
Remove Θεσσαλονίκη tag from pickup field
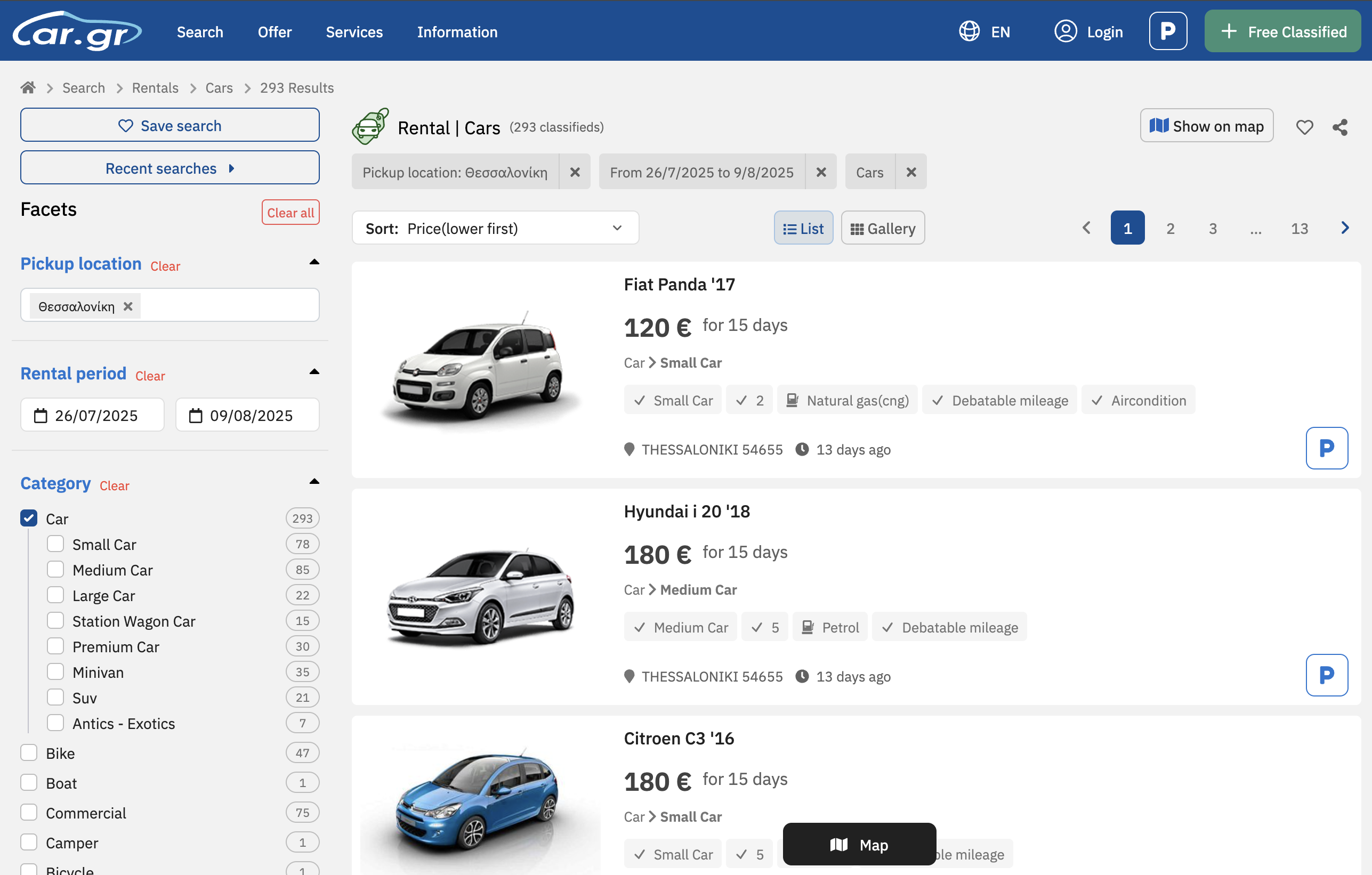(x=128, y=306)
